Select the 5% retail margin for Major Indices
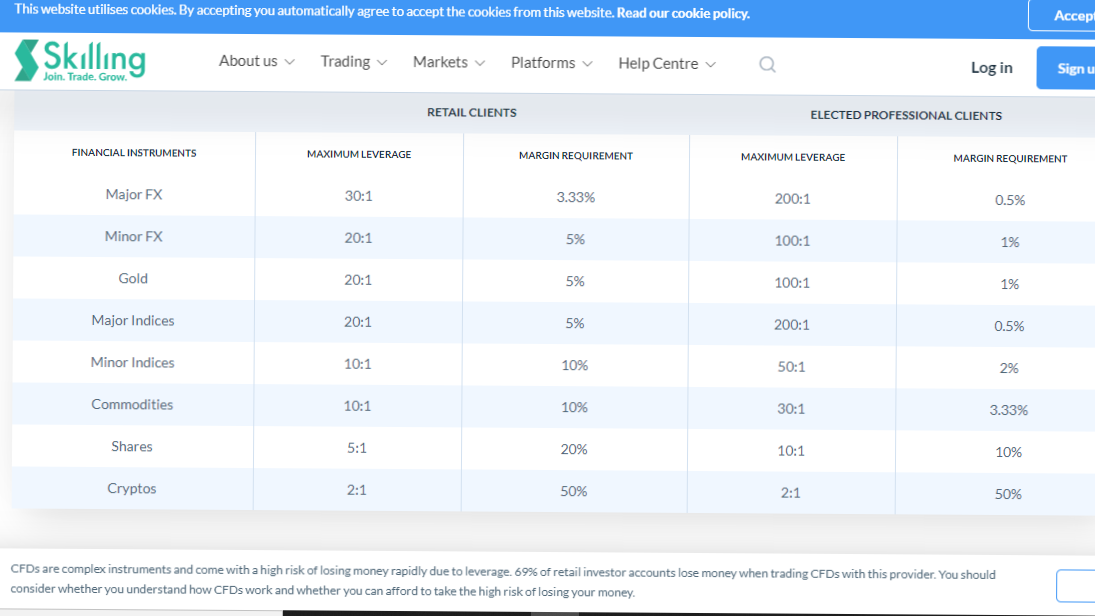This screenshot has width=1095, height=616. tap(575, 323)
